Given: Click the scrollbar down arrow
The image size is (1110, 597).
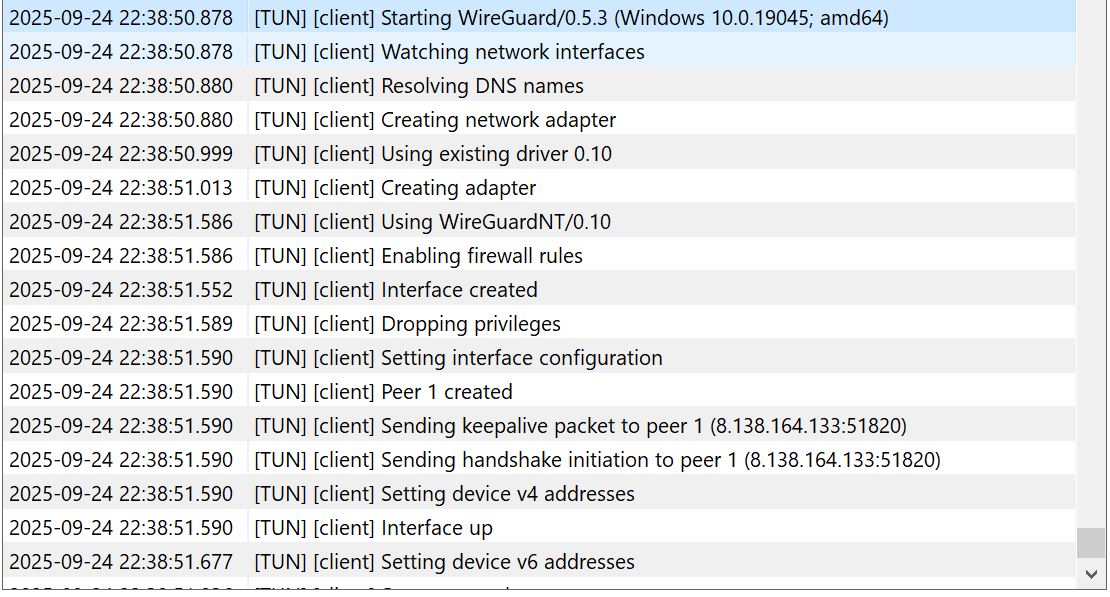Looking at the screenshot, I should point(1090,574).
